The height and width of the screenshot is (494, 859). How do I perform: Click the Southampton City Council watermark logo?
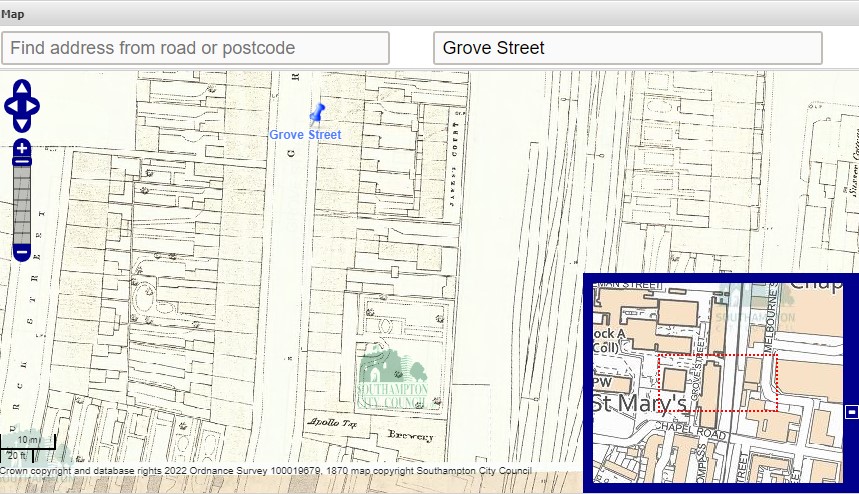click(x=394, y=380)
